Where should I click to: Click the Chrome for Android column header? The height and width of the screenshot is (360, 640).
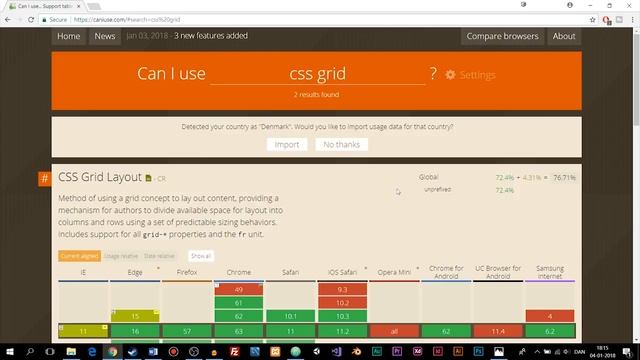click(x=446, y=272)
